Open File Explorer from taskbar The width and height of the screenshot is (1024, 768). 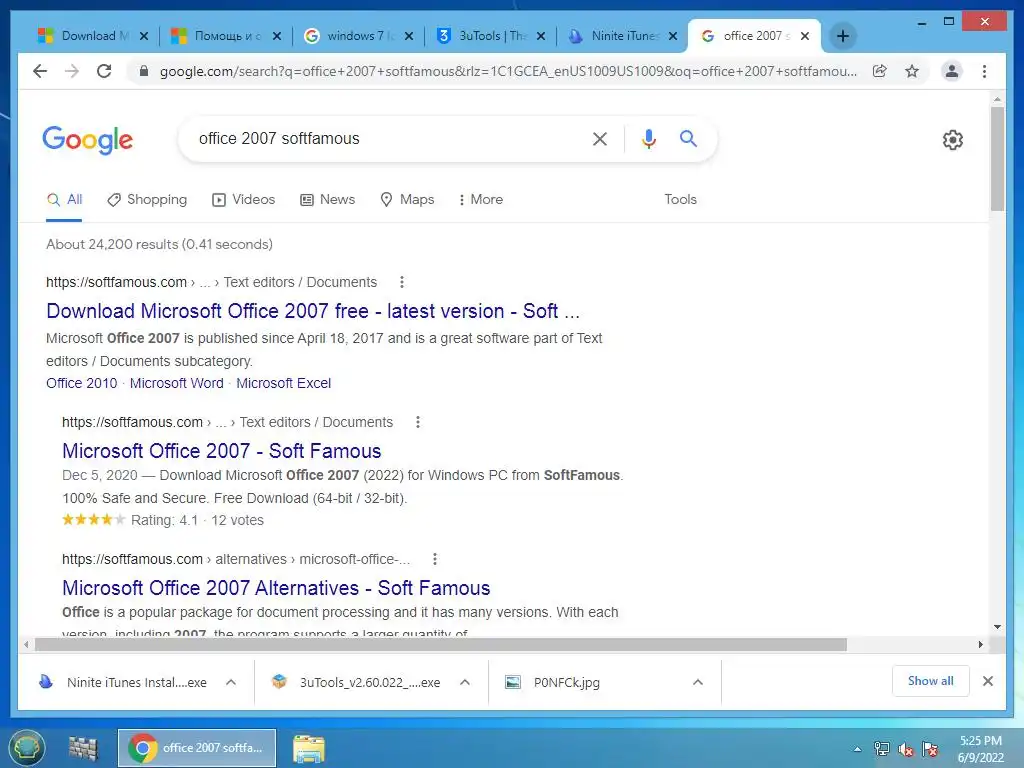point(308,748)
